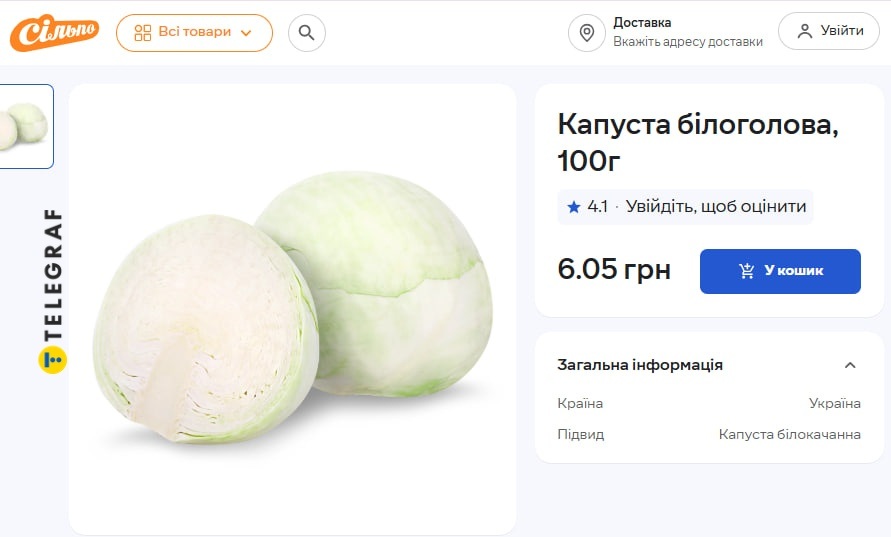
Task: Click the delivery location pin icon
Action: point(587,32)
